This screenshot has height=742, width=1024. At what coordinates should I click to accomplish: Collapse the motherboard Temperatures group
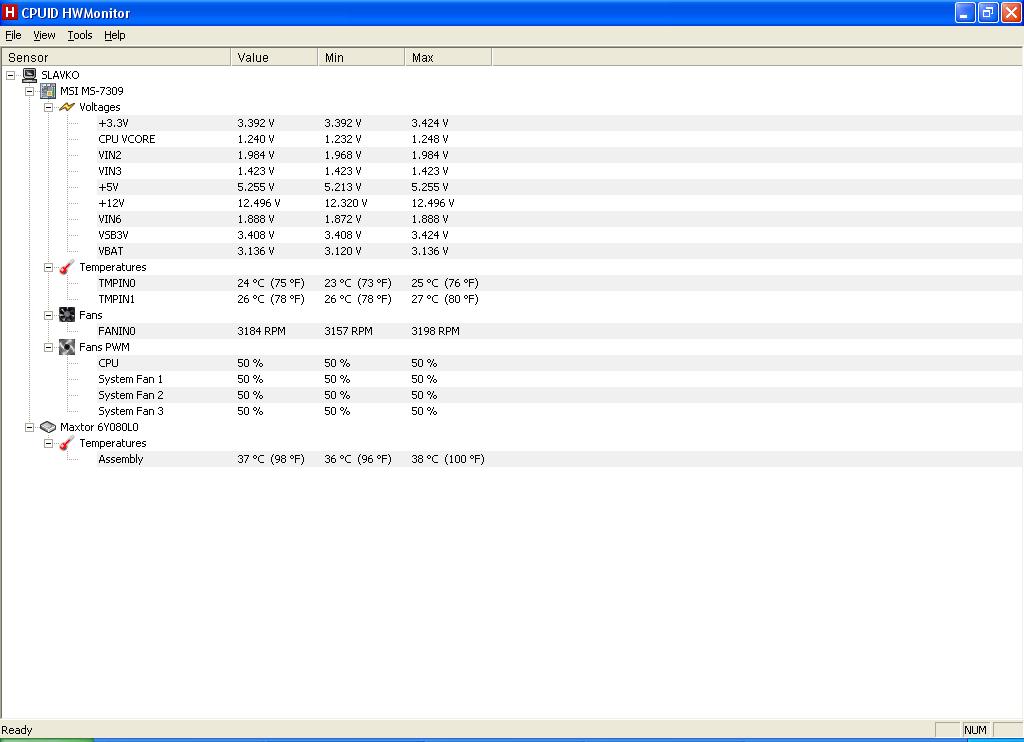click(48, 267)
